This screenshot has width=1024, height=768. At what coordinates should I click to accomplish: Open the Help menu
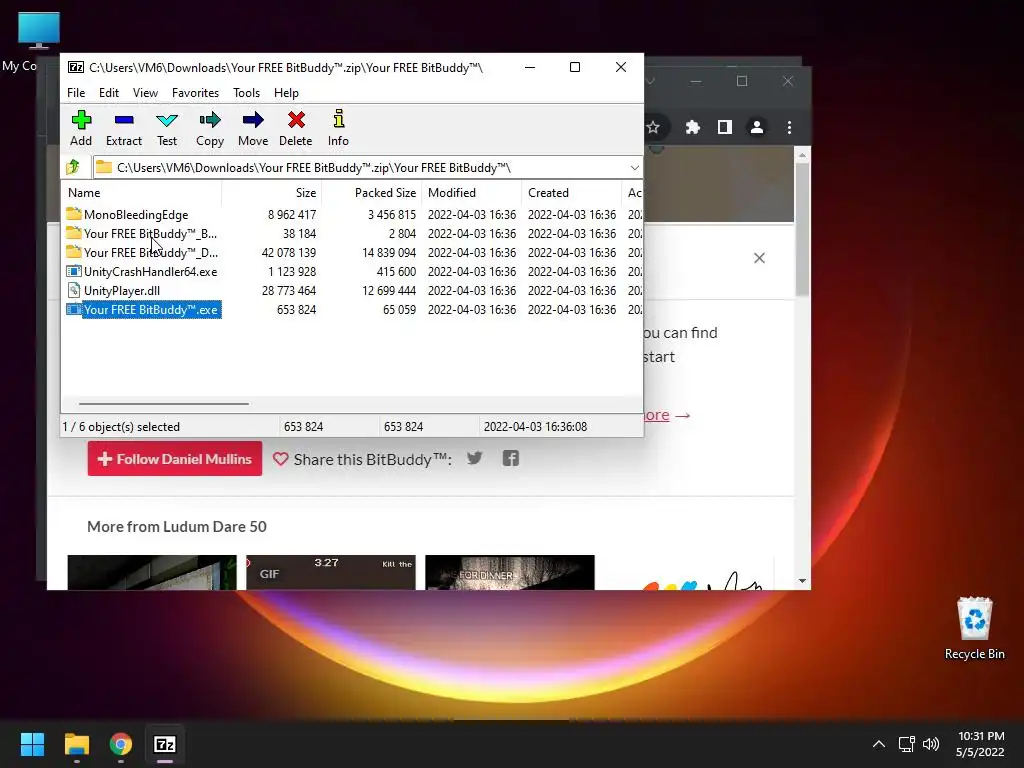[286, 93]
